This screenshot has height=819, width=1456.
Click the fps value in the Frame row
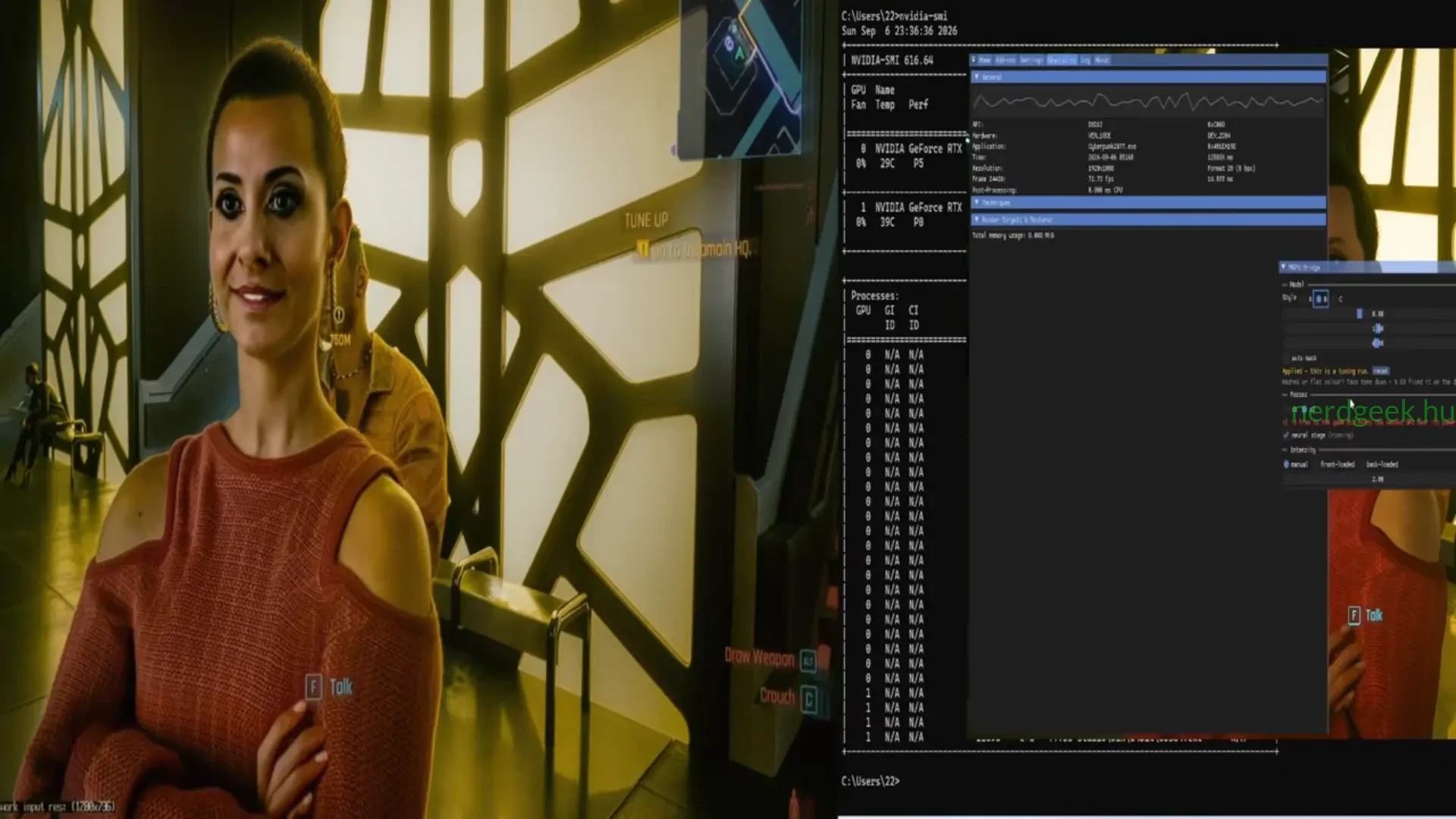(1101, 179)
